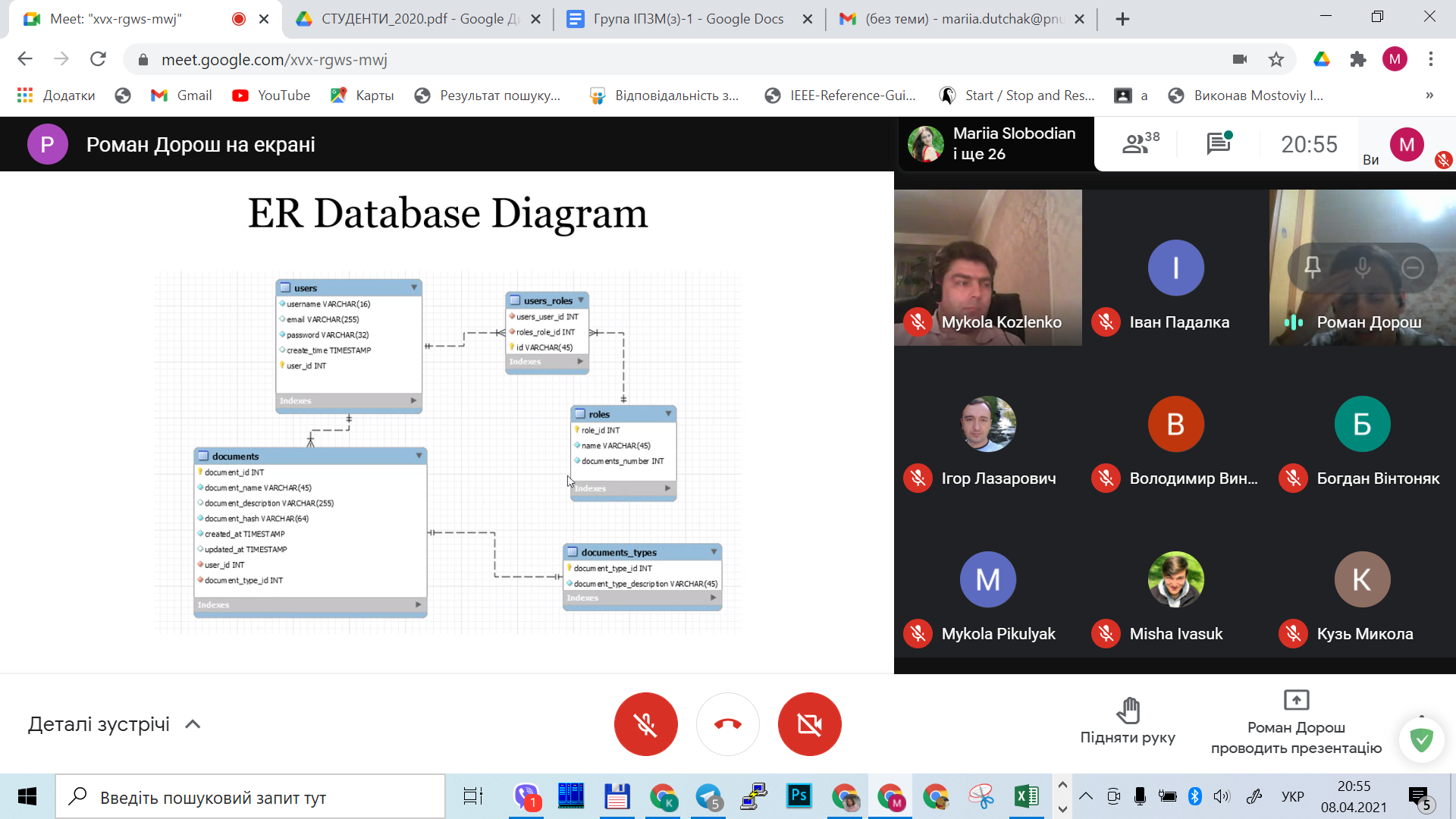1456x819 pixels.
Task: Switch to the СТУДЕНТИ_2020.pdf tab
Action: (x=419, y=19)
